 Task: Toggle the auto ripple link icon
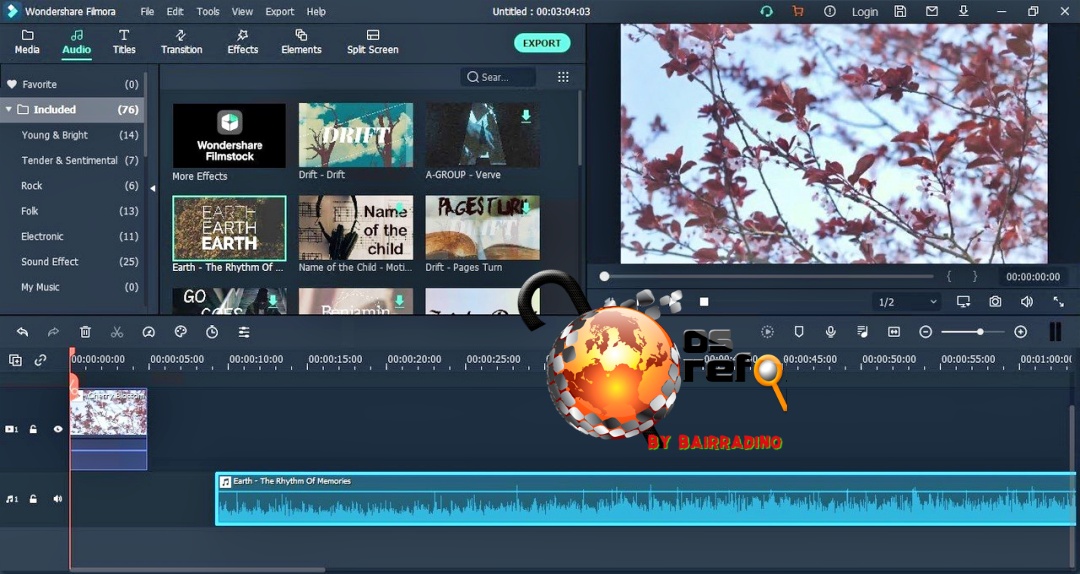click(x=41, y=360)
